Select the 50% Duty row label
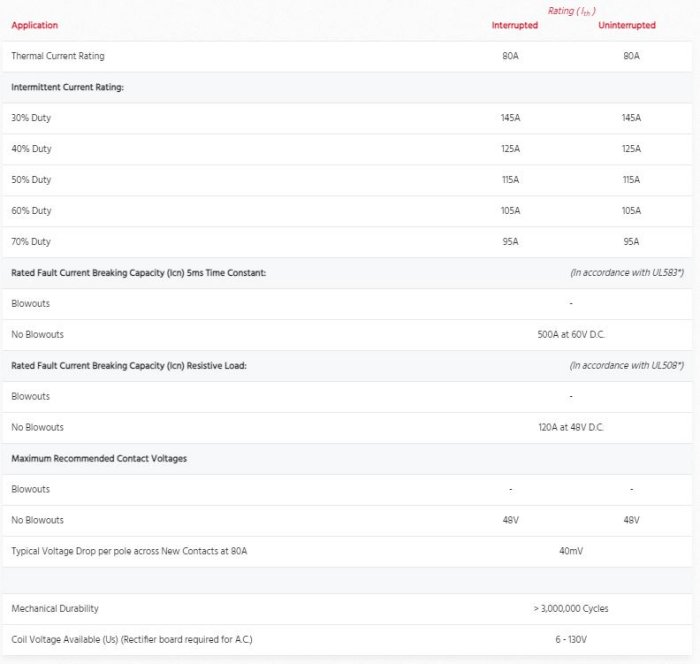Screen dimensions: 700x664 click(x=31, y=180)
